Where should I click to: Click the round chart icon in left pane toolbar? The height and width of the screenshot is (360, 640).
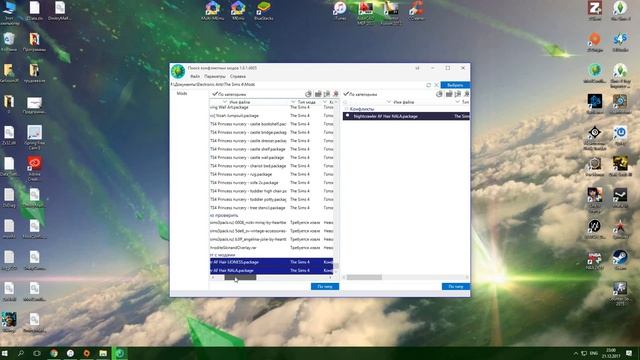coord(309,94)
